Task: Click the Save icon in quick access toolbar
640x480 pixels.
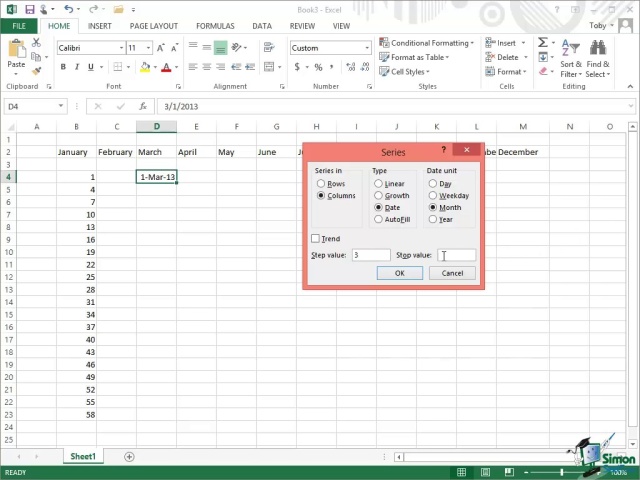Action: 29,9
